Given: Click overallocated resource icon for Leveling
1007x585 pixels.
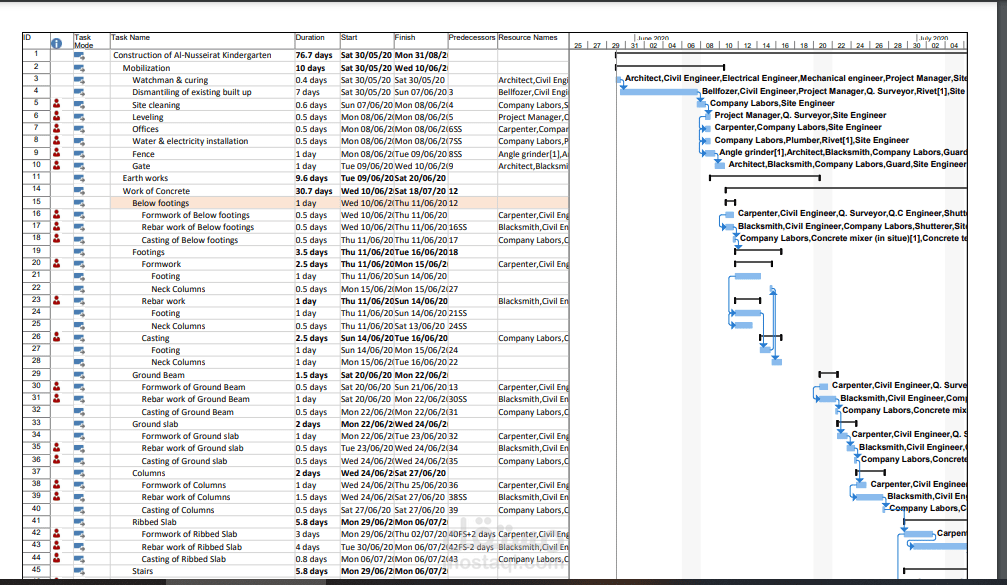Looking at the screenshot, I should [x=57, y=116].
